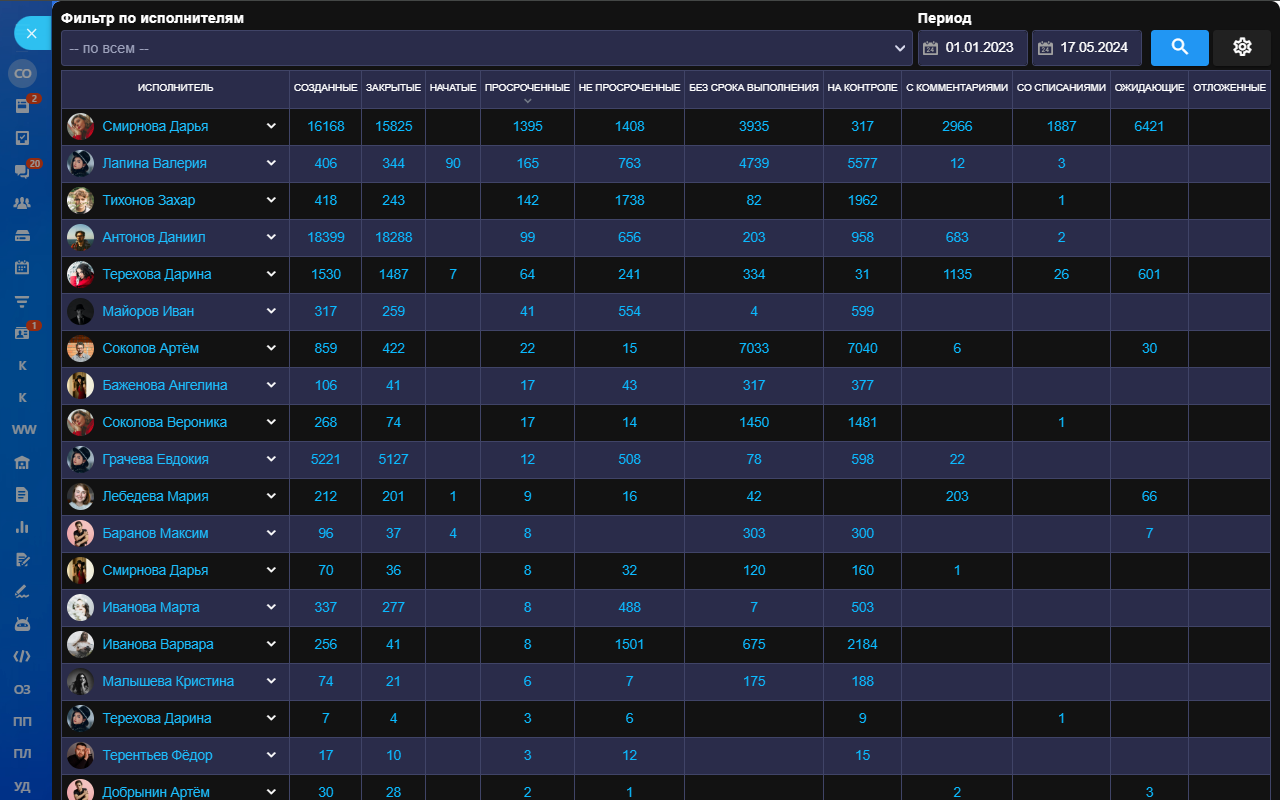The image size is (1280, 800).
Task: Open the bar chart icon in sidebar
Action: pyautogui.click(x=22, y=526)
